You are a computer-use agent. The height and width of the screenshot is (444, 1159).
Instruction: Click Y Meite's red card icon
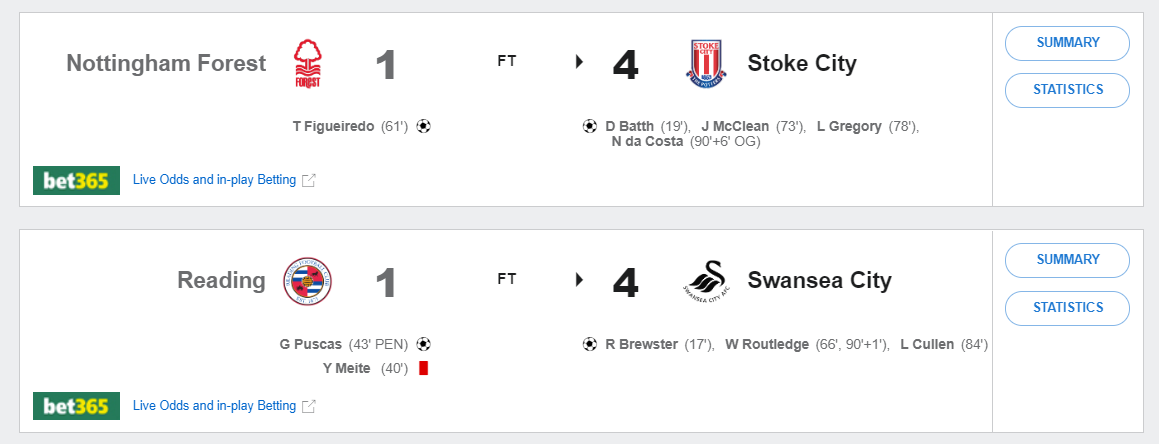click(x=423, y=369)
